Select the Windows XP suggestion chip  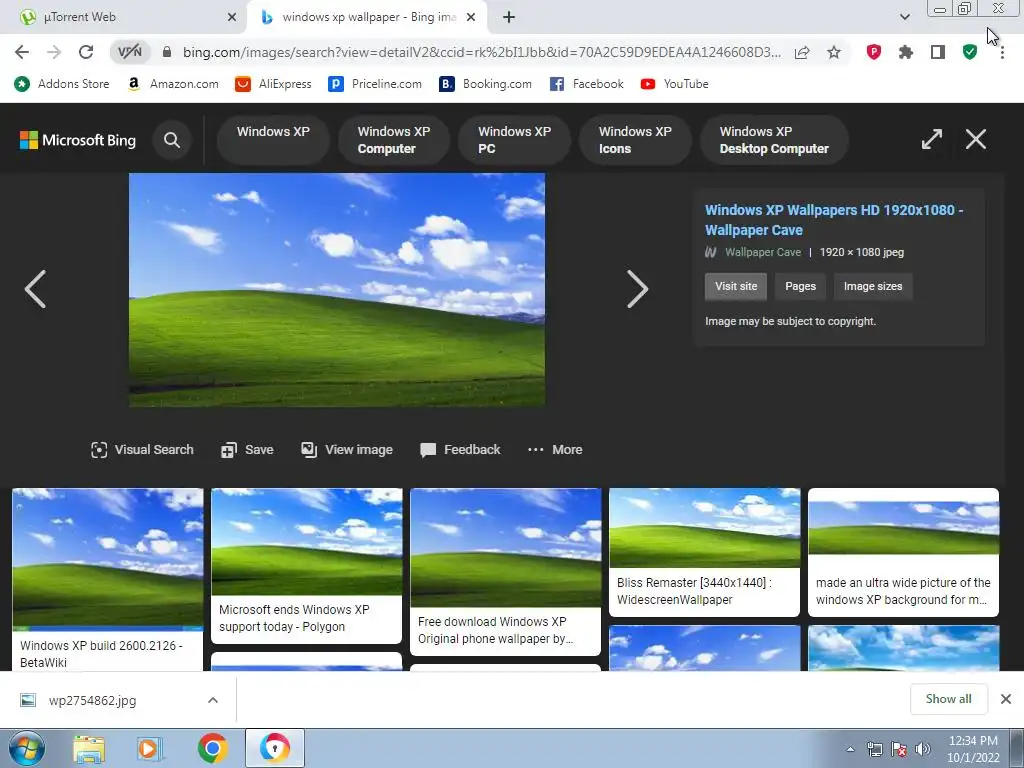click(x=273, y=140)
